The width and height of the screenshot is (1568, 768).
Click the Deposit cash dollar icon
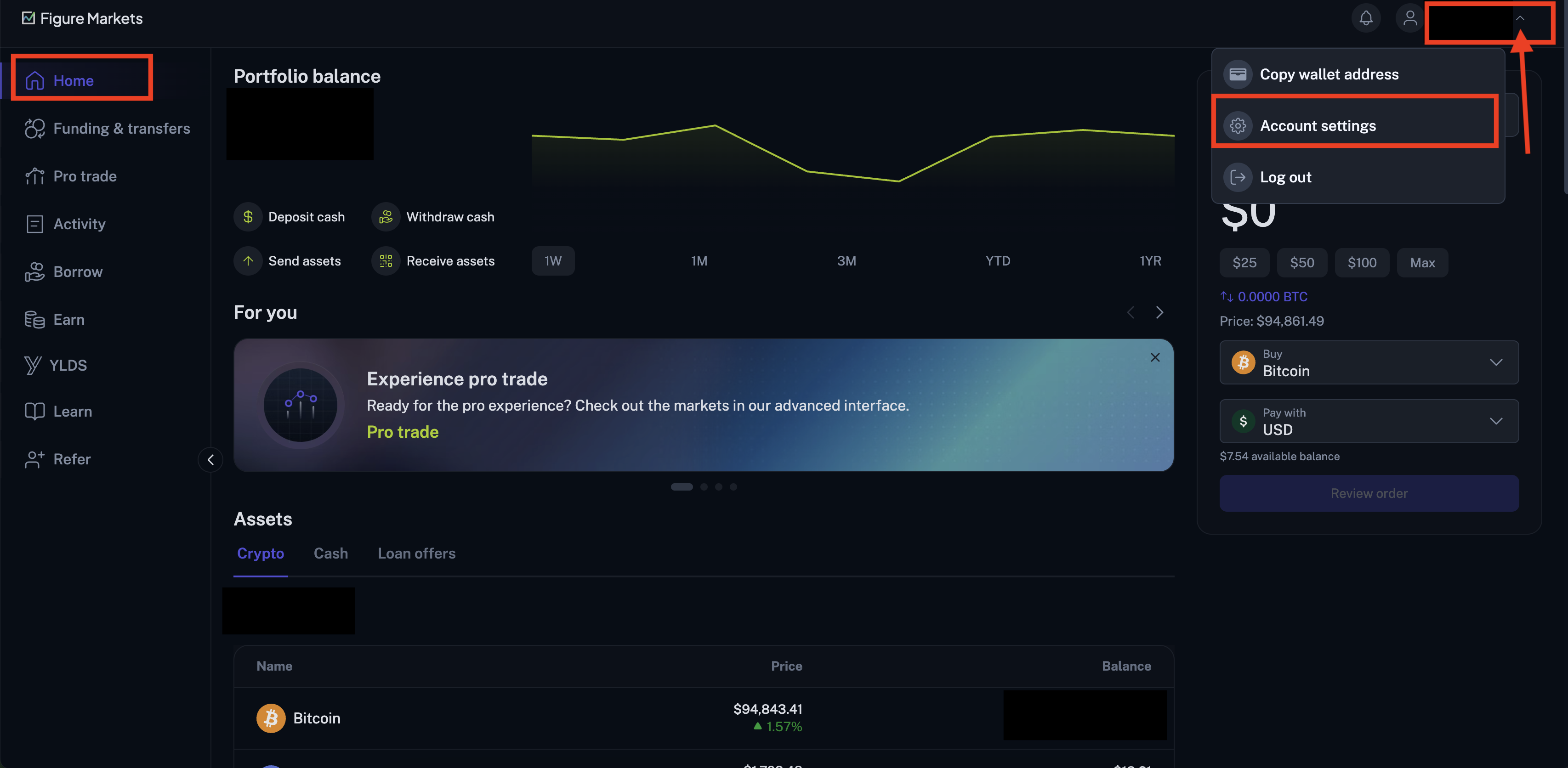(248, 217)
